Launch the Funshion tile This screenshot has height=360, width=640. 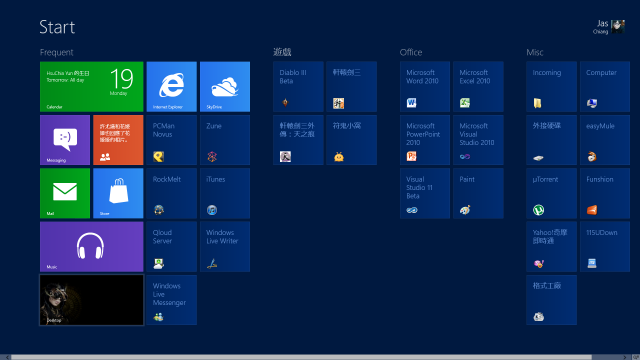[605, 193]
